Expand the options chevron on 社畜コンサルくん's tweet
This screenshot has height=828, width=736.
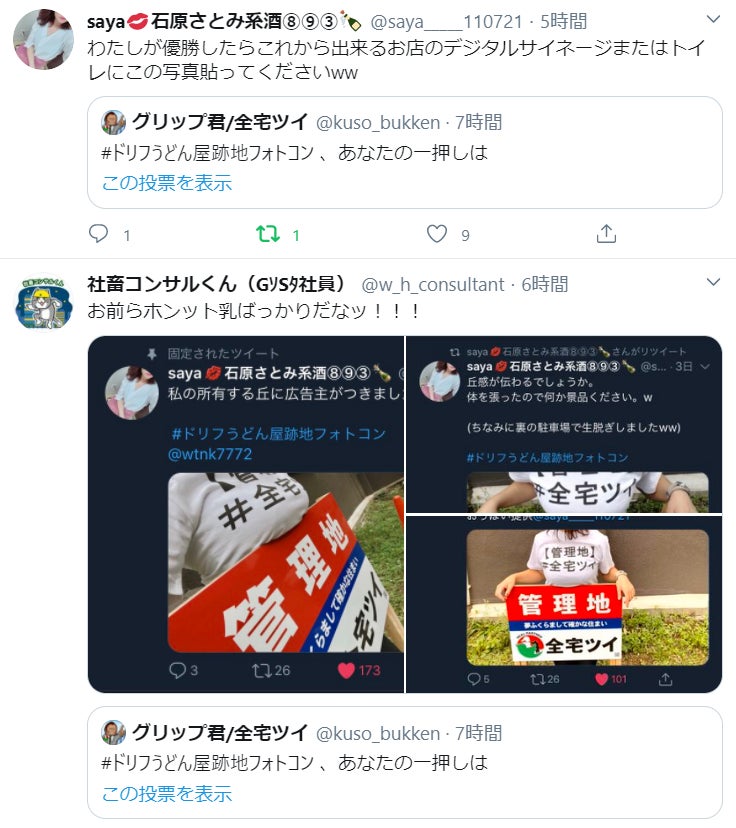point(713,282)
